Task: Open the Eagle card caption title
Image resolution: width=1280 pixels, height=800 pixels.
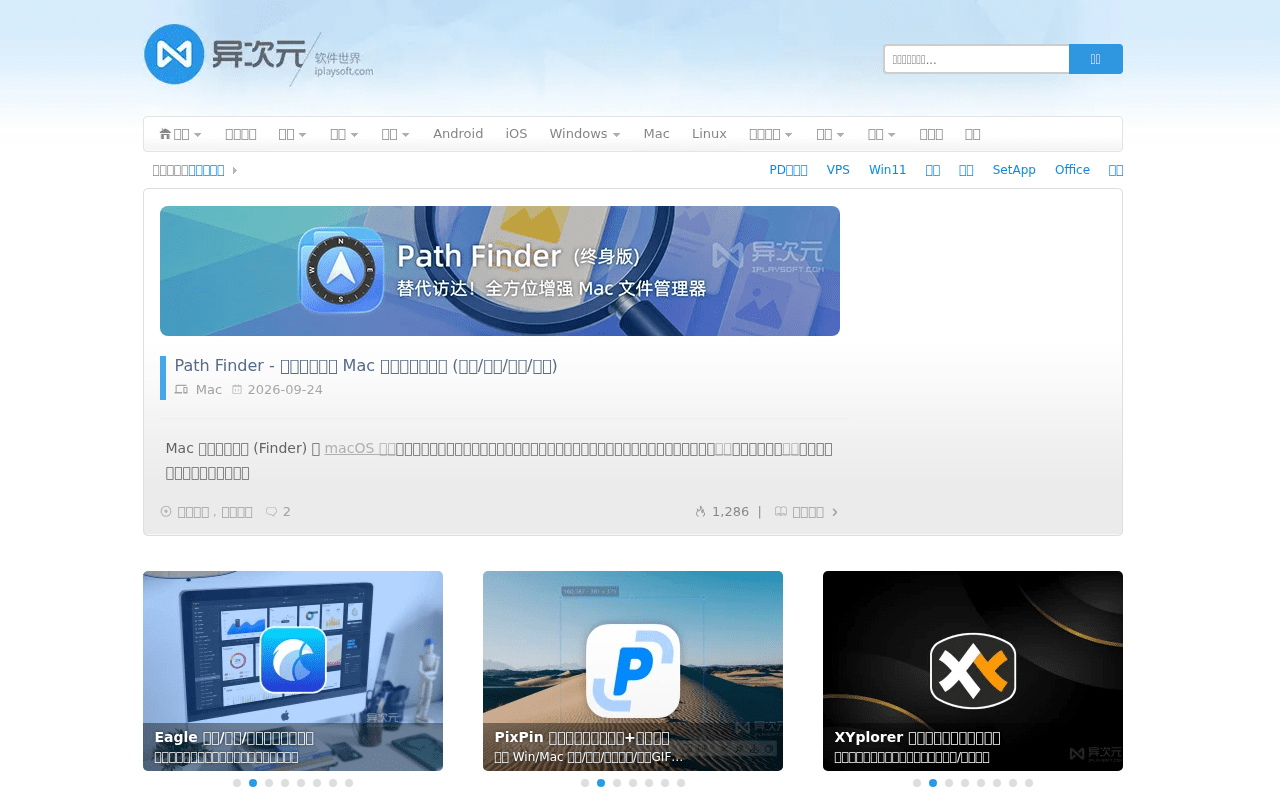Action: click(234, 738)
